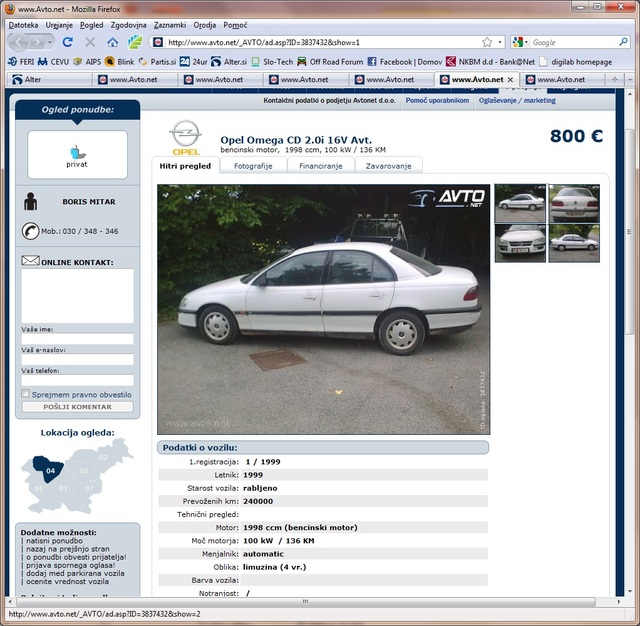The image size is (640, 626).
Task: Click region 04 on the Slovenia map
Action: (48, 469)
